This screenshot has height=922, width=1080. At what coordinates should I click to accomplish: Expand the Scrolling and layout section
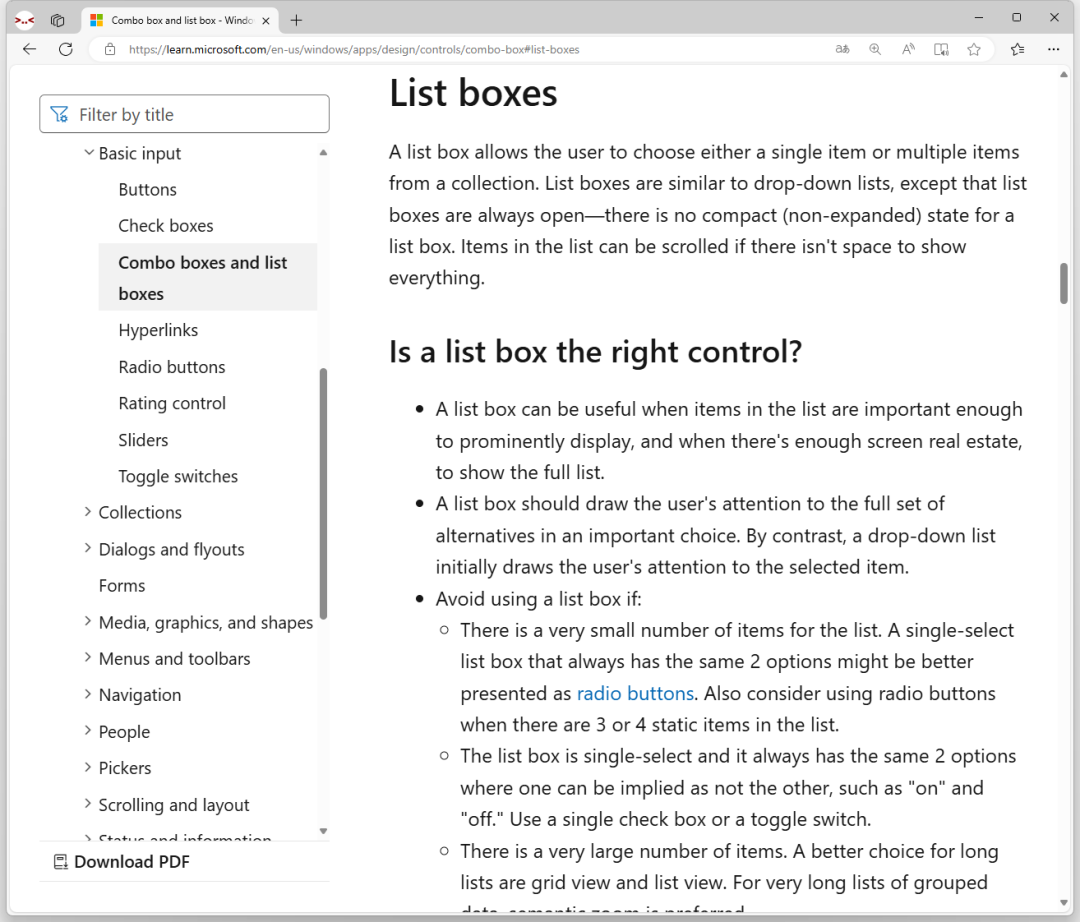[x=88, y=804]
